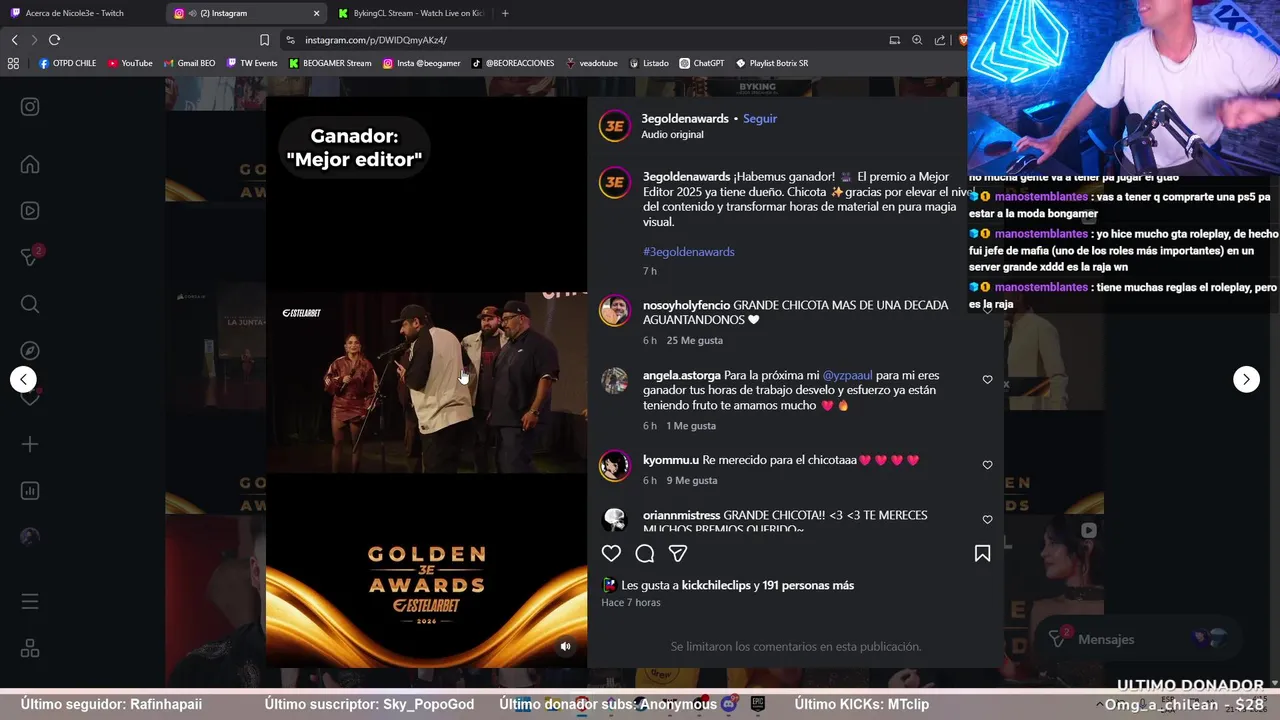Reload the page in browser
Screen dimensions: 1280x720
pyautogui.click(x=54, y=40)
